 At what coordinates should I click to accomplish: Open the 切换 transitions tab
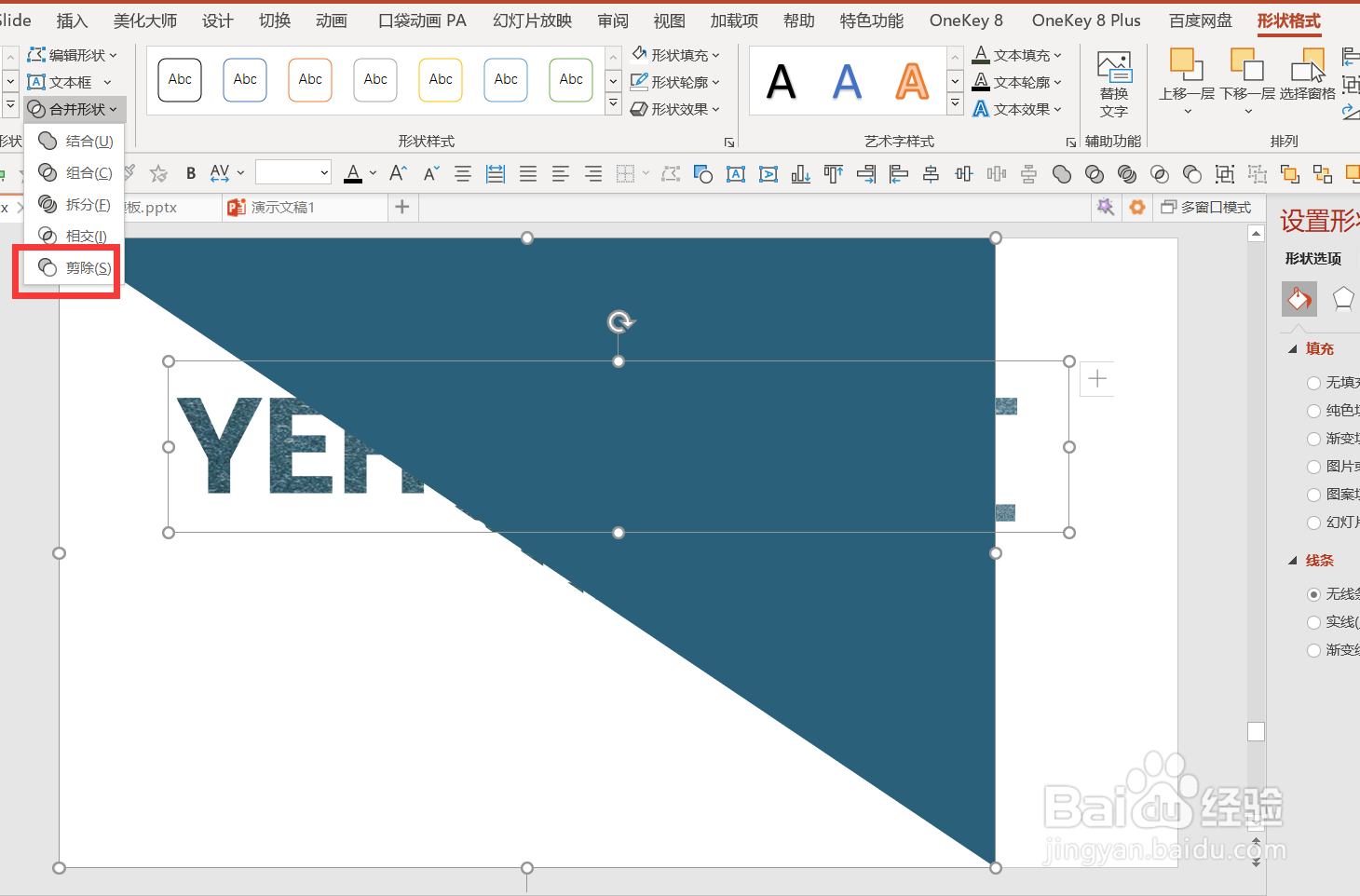tap(275, 20)
